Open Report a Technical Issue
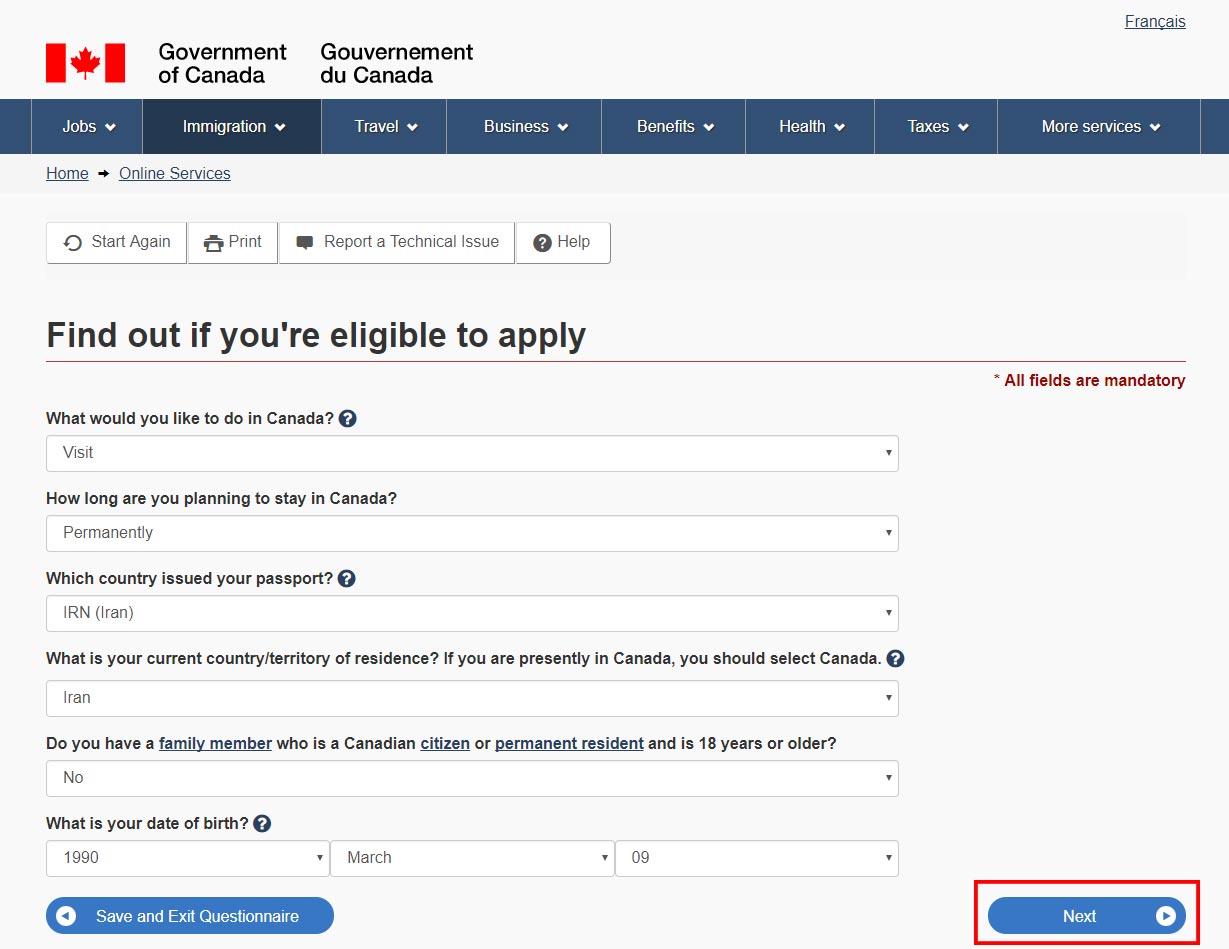This screenshot has height=949, width=1229. tap(397, 242)
